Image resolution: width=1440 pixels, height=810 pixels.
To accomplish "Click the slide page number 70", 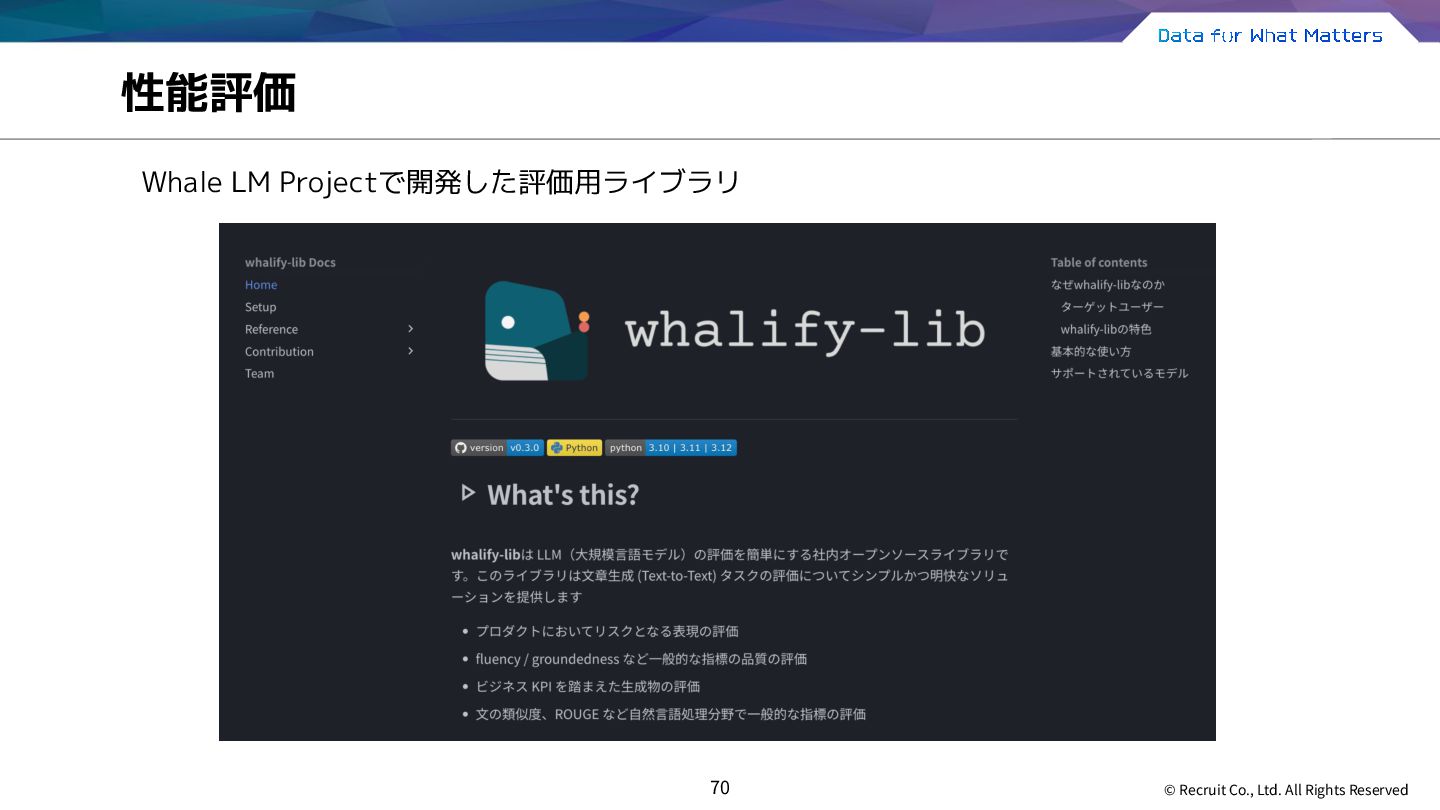I will coord(720,788).
